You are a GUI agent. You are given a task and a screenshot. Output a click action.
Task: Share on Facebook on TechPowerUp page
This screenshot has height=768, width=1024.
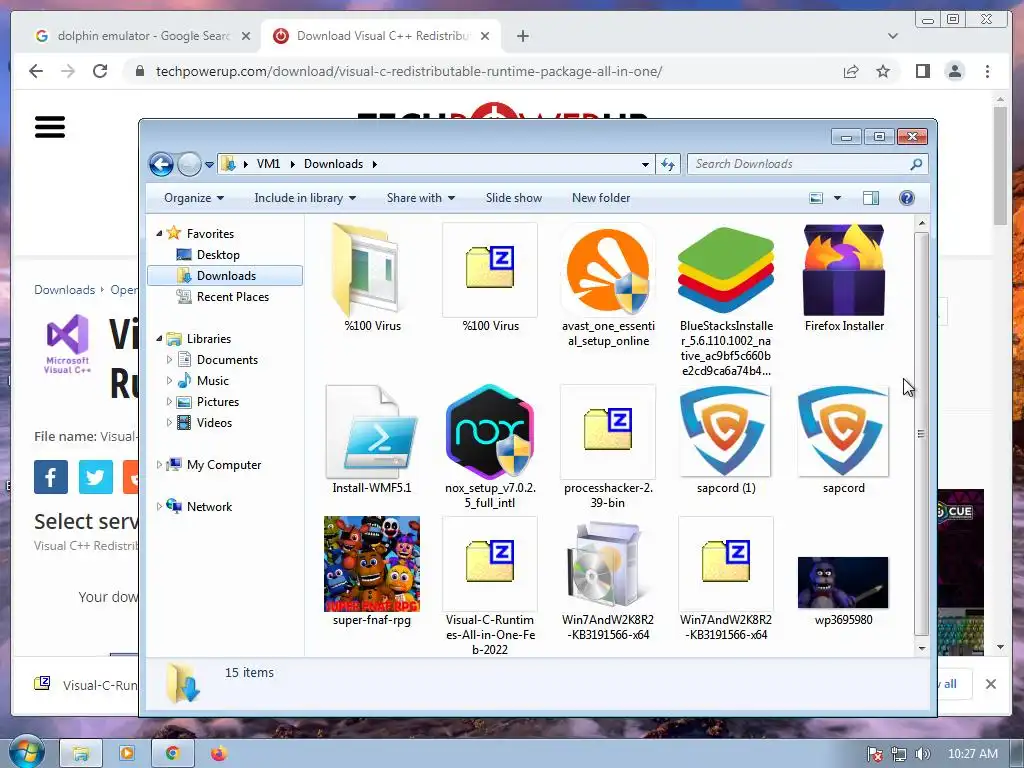pos(51,477)
